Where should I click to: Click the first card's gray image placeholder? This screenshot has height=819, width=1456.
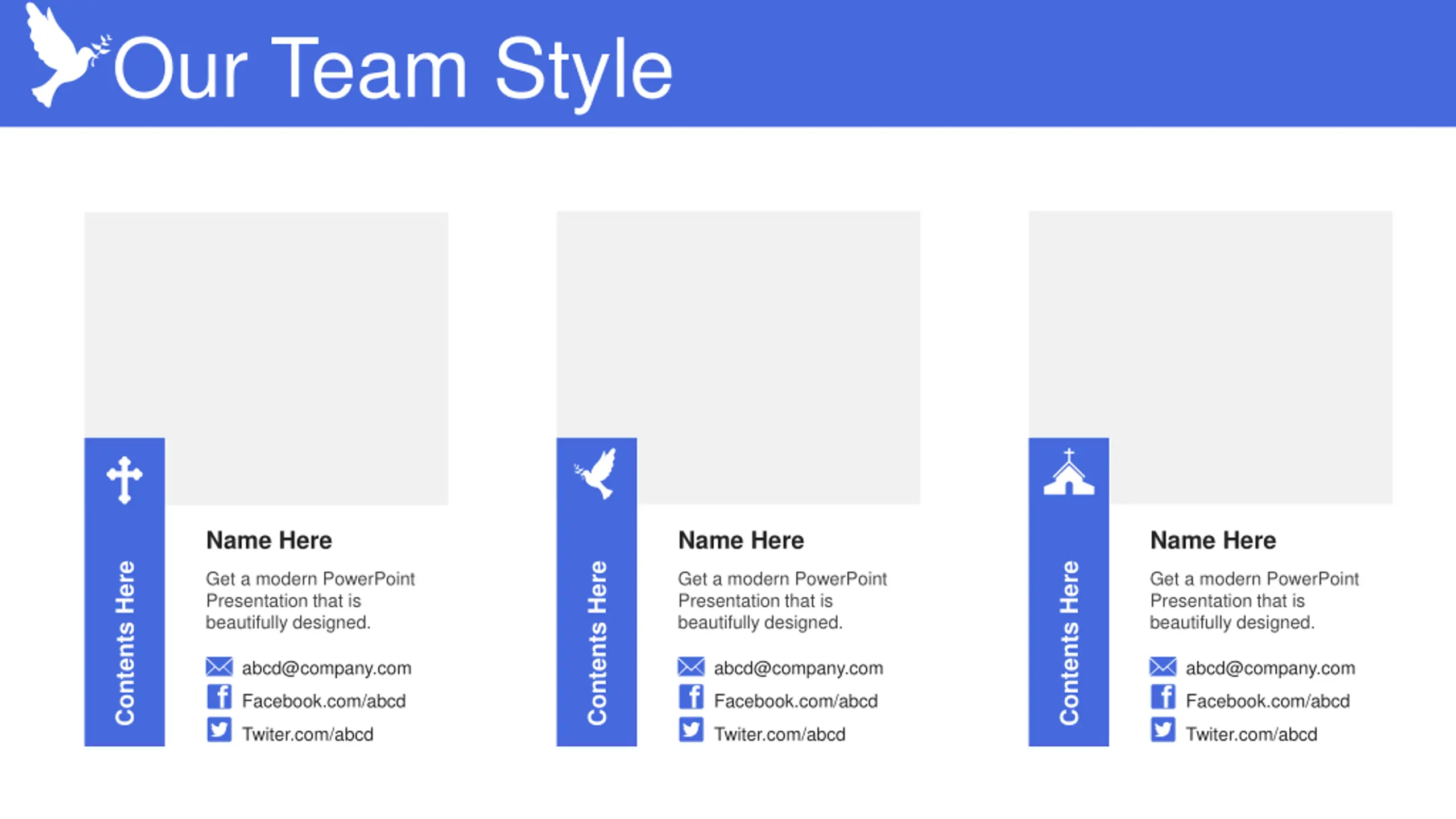tap(266, 358)
